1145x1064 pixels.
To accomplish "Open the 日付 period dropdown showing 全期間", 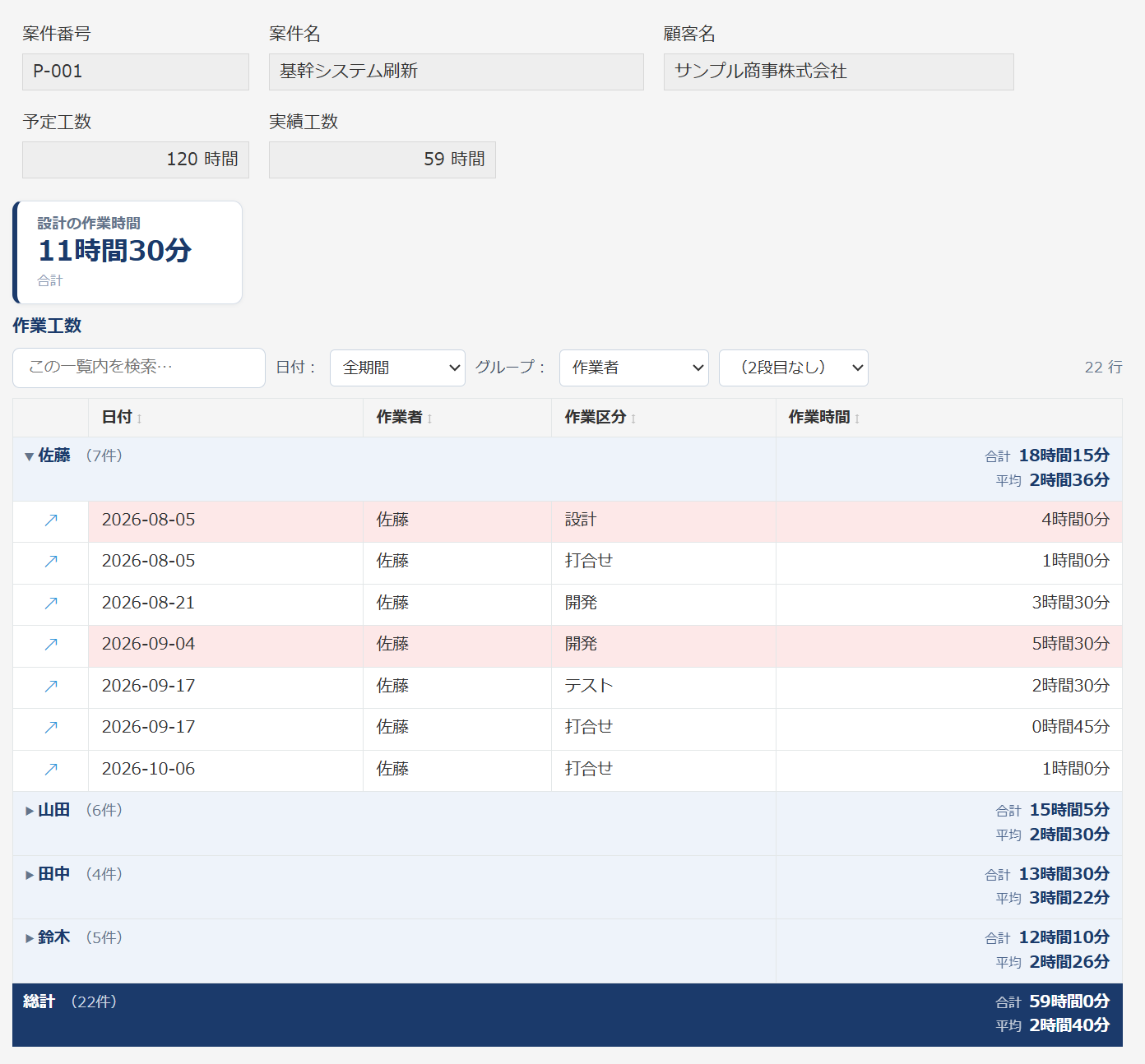I will 397,368.
